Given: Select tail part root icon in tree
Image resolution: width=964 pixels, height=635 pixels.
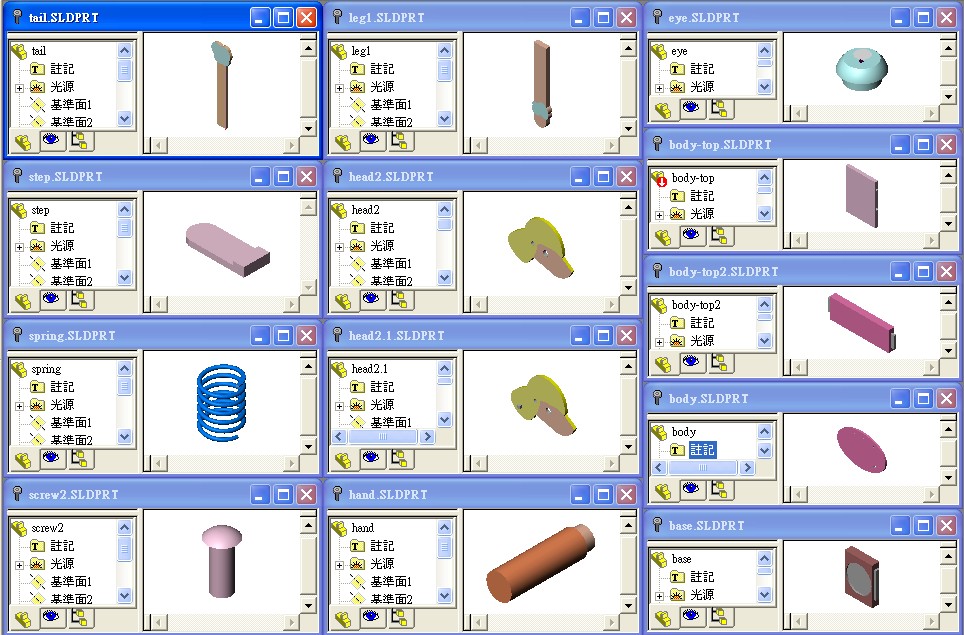Looking at the screenshot, I should point(19,51).
